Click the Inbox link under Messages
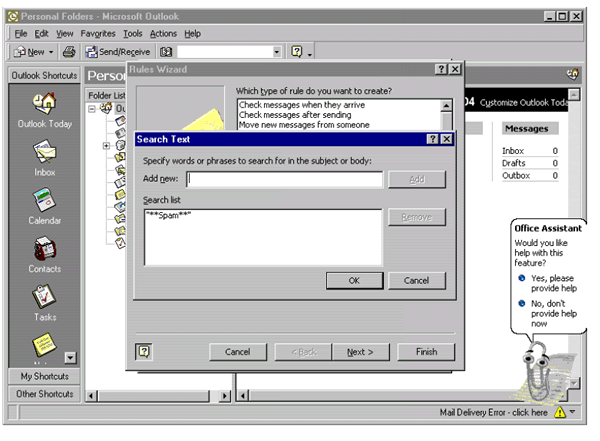 tap(513, 151)
